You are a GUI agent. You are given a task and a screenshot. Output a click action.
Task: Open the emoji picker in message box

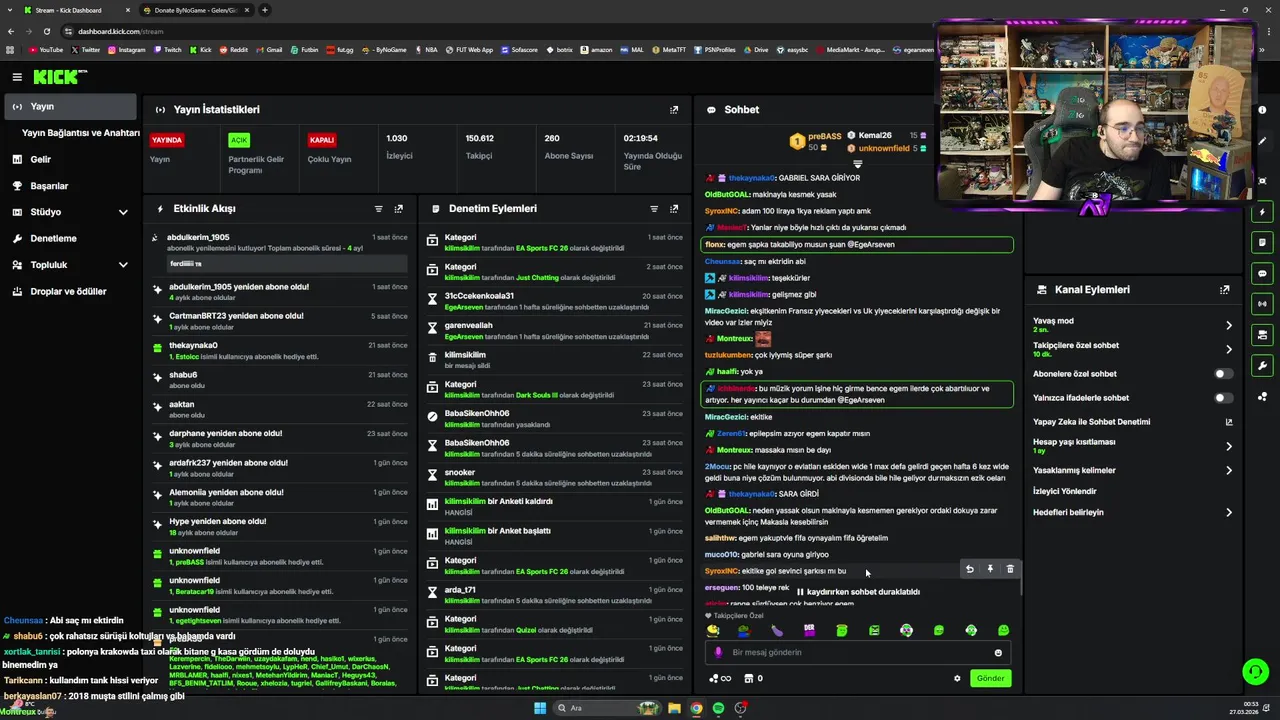pyautogui.click(x=998, y=653)
